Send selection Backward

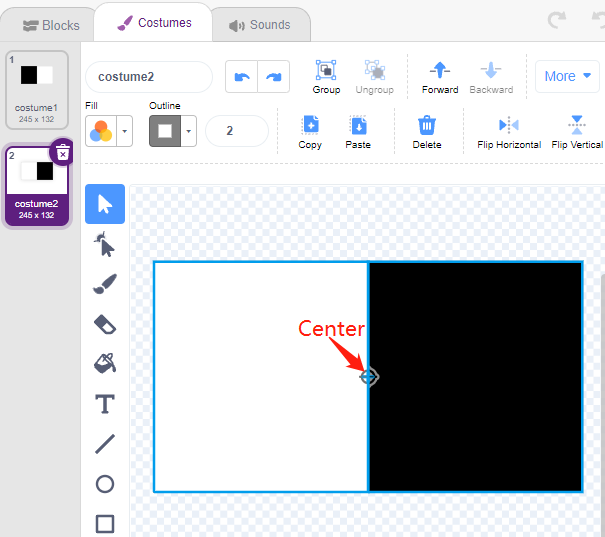[491, 77]
